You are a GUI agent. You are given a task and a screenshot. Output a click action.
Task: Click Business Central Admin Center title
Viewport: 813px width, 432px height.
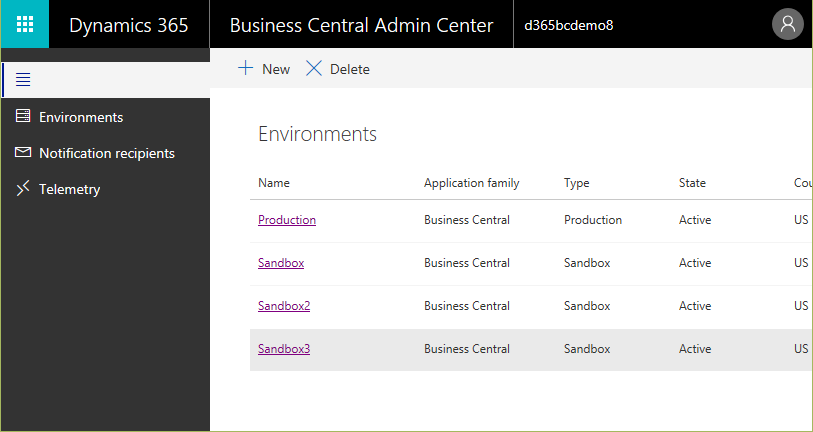[361, 25]
